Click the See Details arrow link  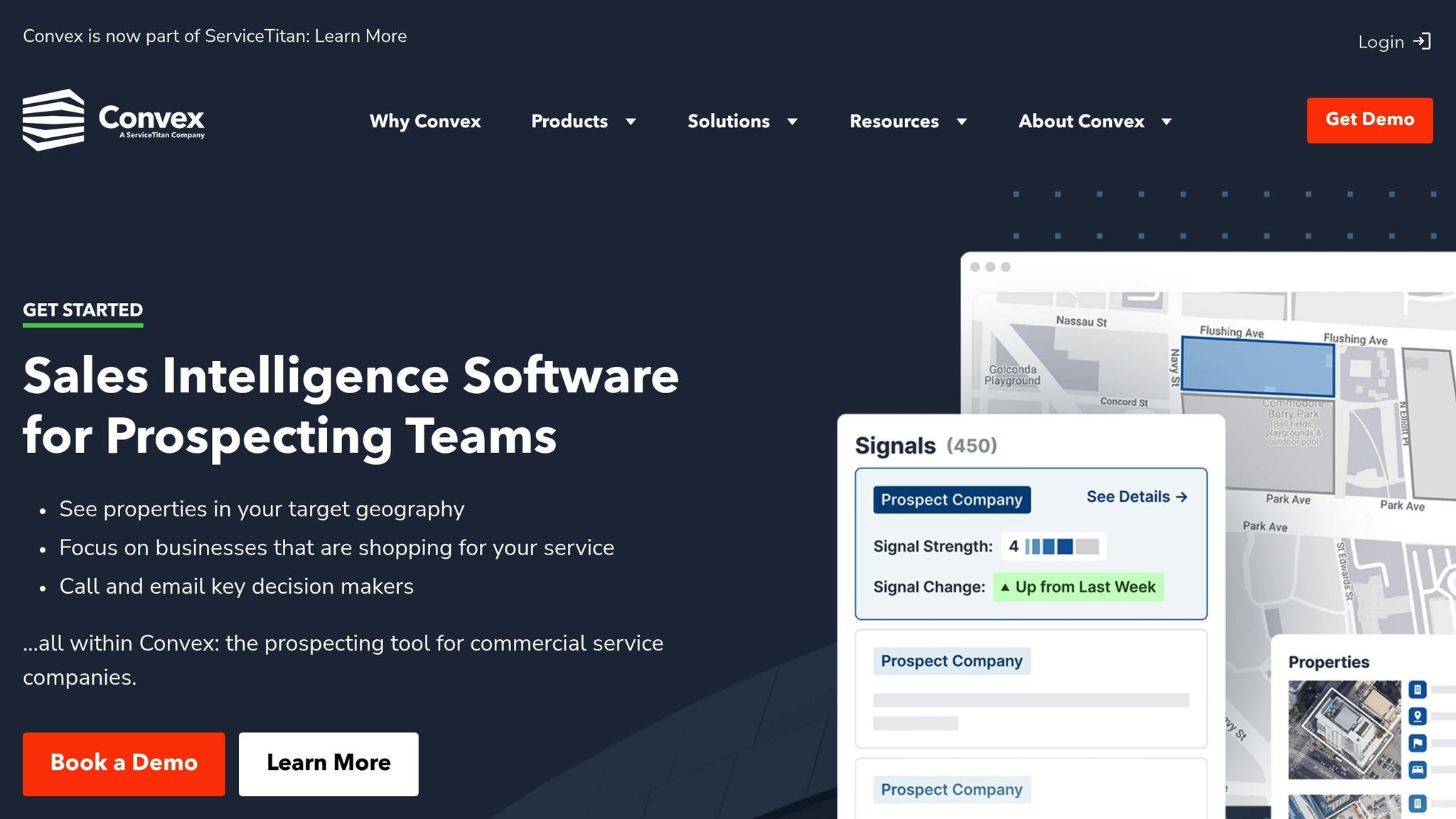(1136, 497)
